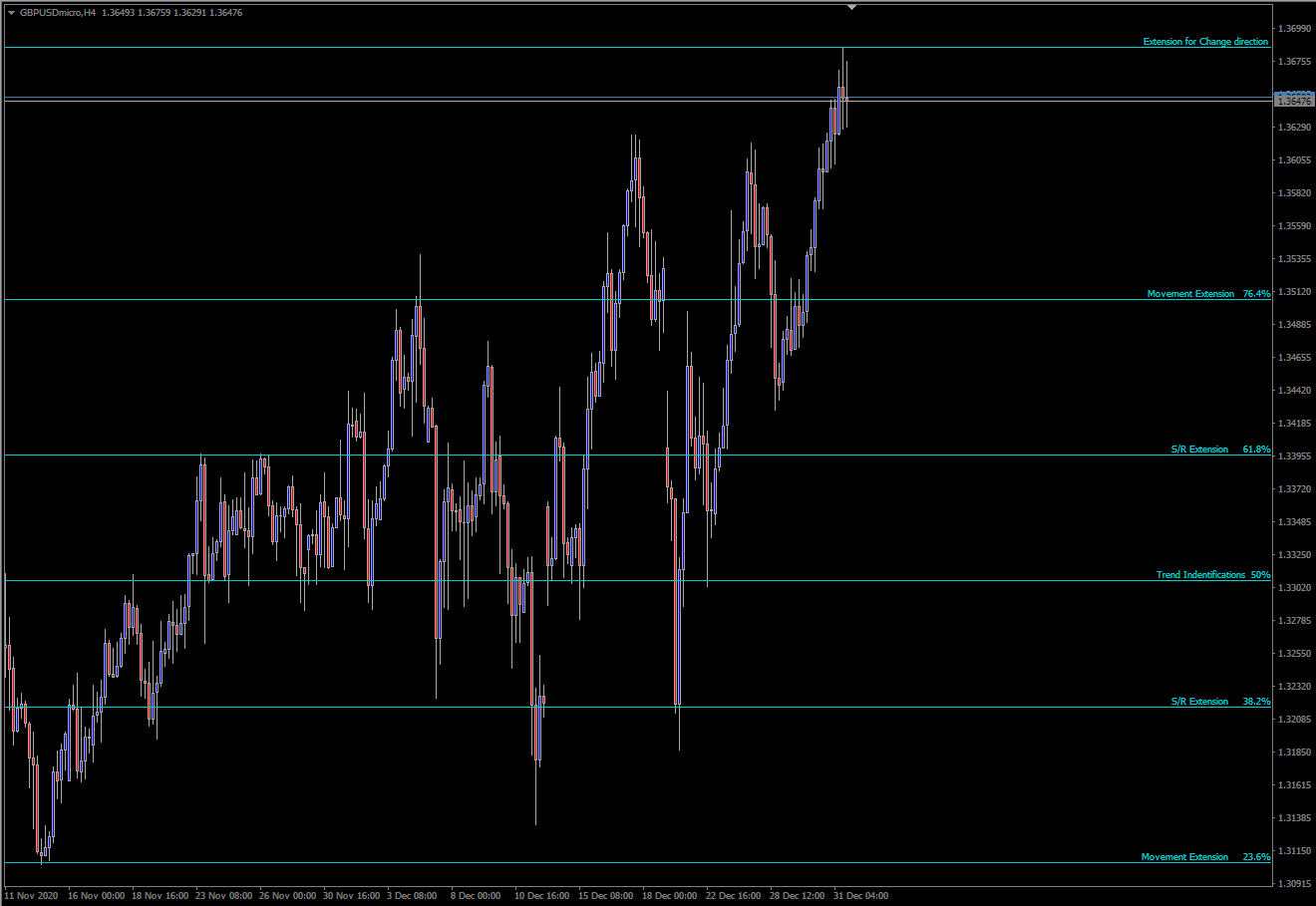Click the 1.32320 price axis label
The height and width of the screenshot is (906, 1316).
pyautogui.click(x=1293, y=687)
